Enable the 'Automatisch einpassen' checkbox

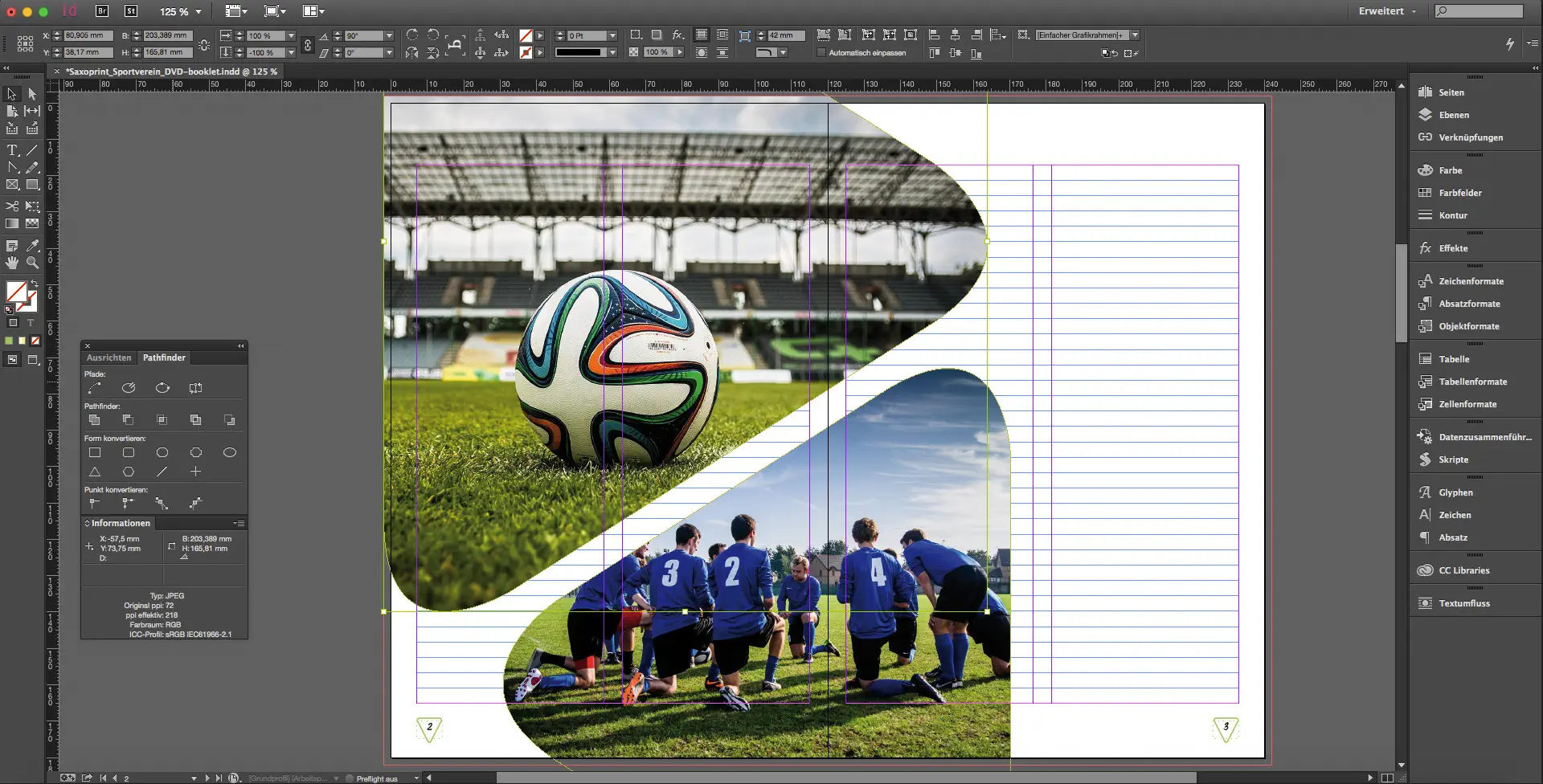point(821,53)
